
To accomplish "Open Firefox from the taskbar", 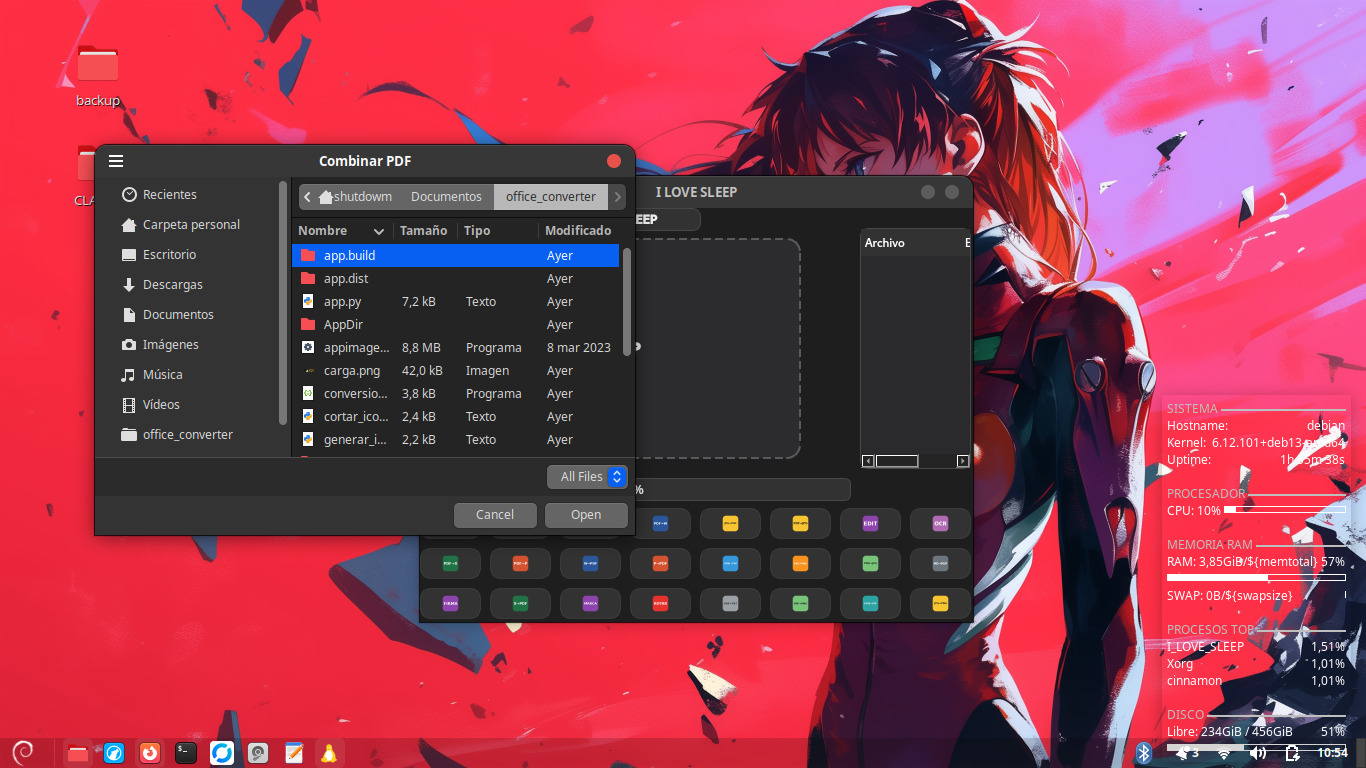I will (x=150, y=753).
